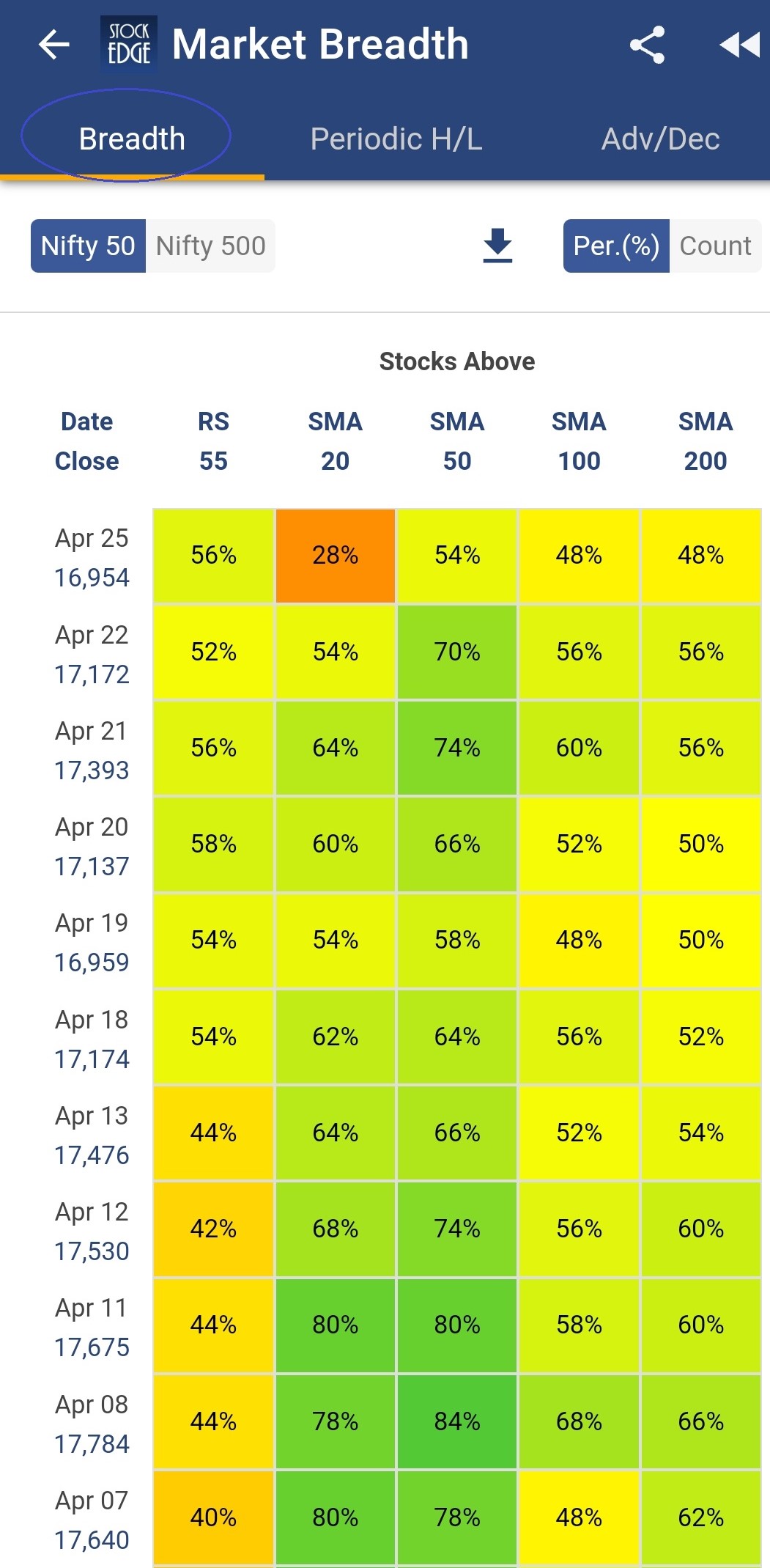Click the orange 28% SMA 20 cell
This screenshot has width=770, height=1568.
tap(335, 556)
